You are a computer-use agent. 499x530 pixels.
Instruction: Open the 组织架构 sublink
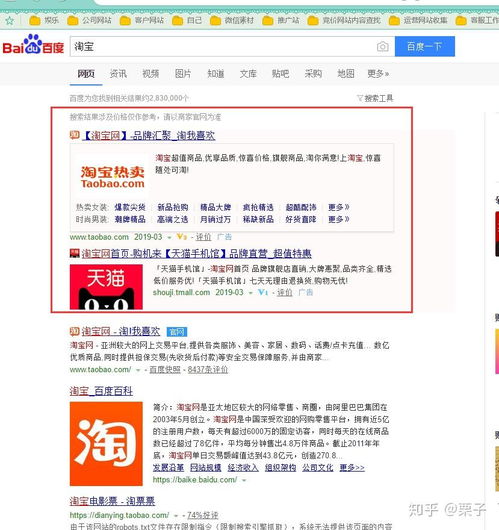[x=280, y=468]
